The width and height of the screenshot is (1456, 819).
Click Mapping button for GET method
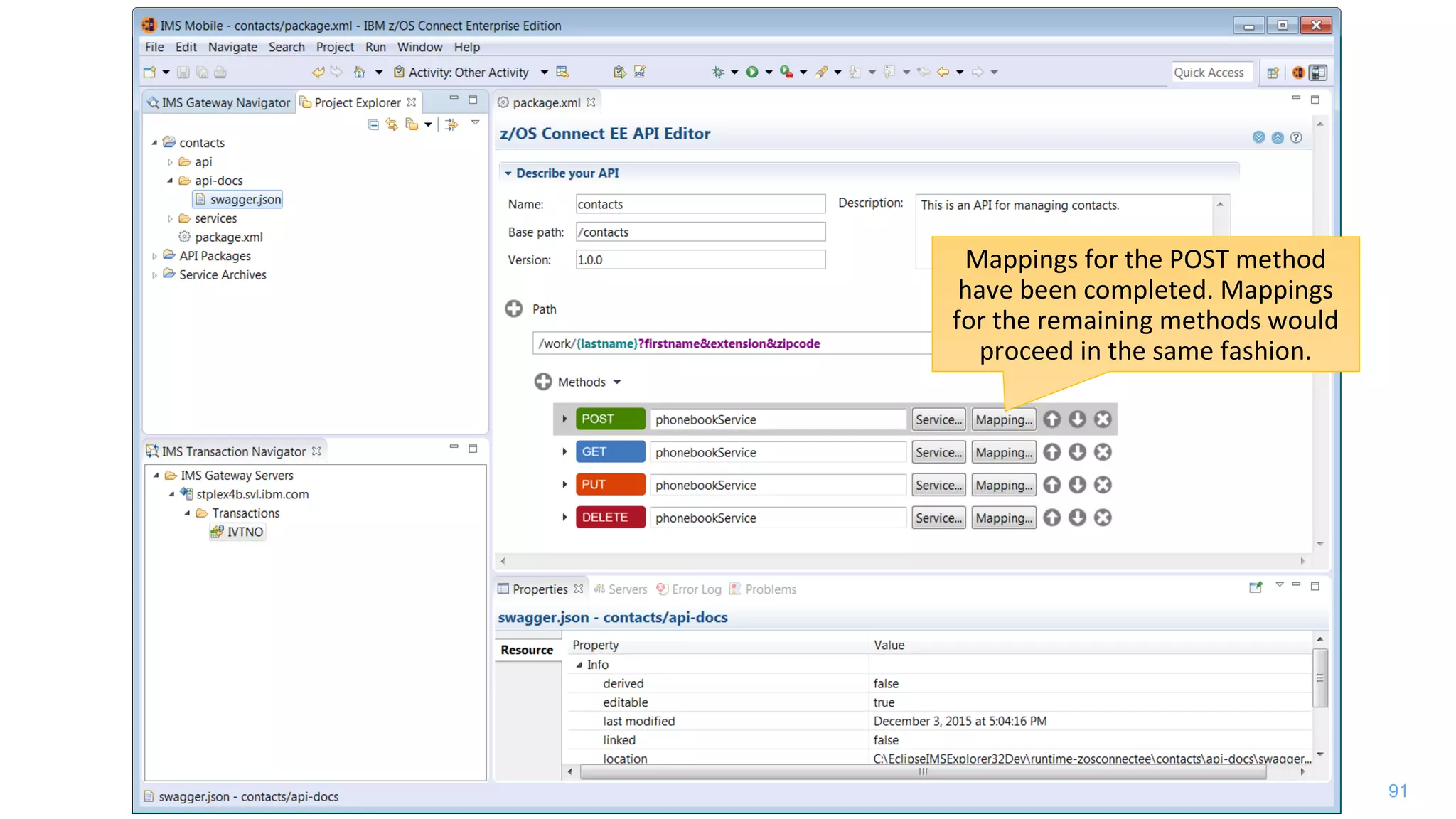1003,452
